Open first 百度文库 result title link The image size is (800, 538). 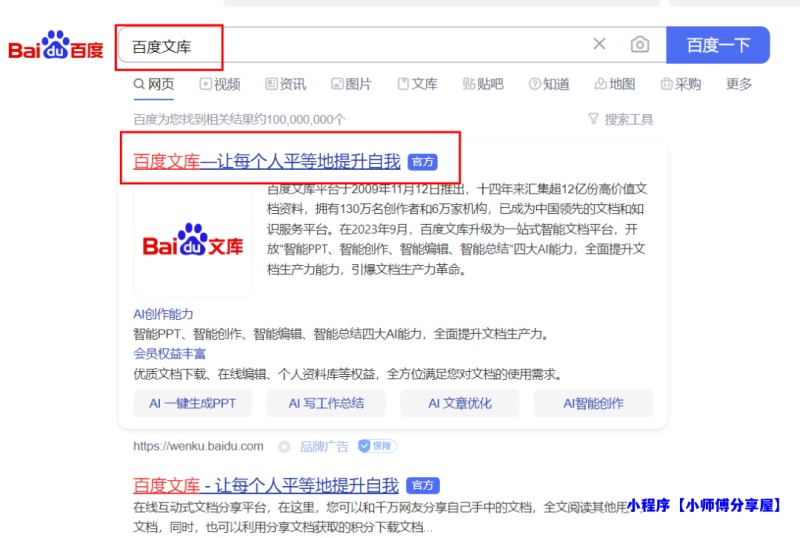click(266, 161)
